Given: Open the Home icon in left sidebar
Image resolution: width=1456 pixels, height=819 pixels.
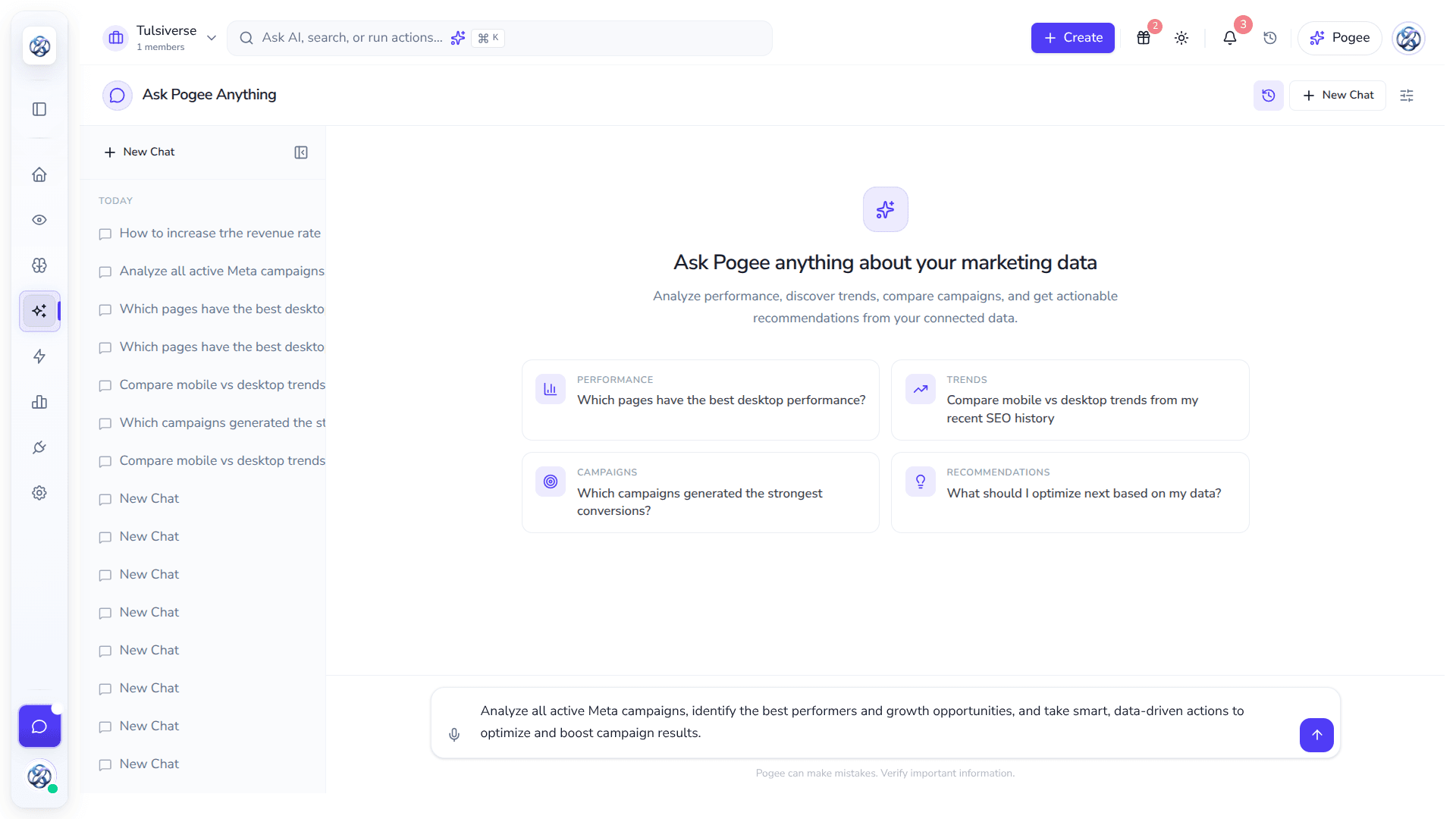Looking at the screenshot, I should [x=39, y=174].
